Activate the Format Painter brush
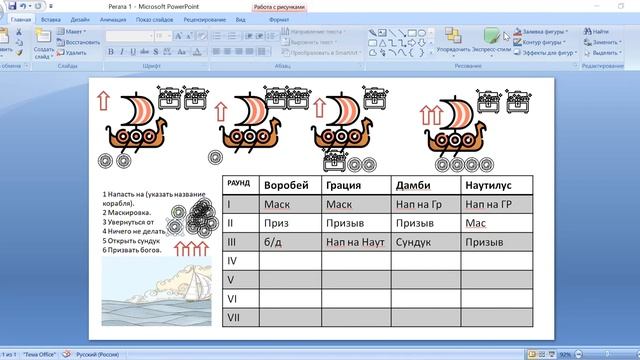 tap(19, 53)
